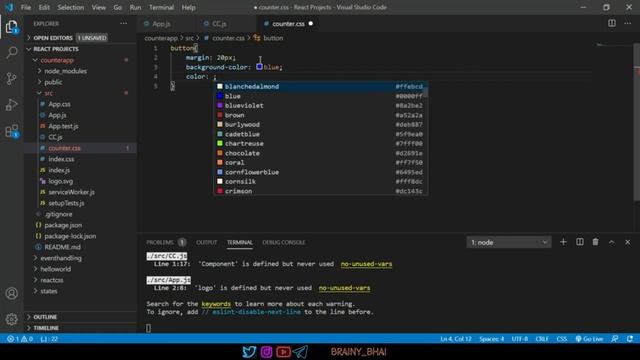640x360 pixels.
Task: Open Run and Debug view
Action: pos(11,104)
